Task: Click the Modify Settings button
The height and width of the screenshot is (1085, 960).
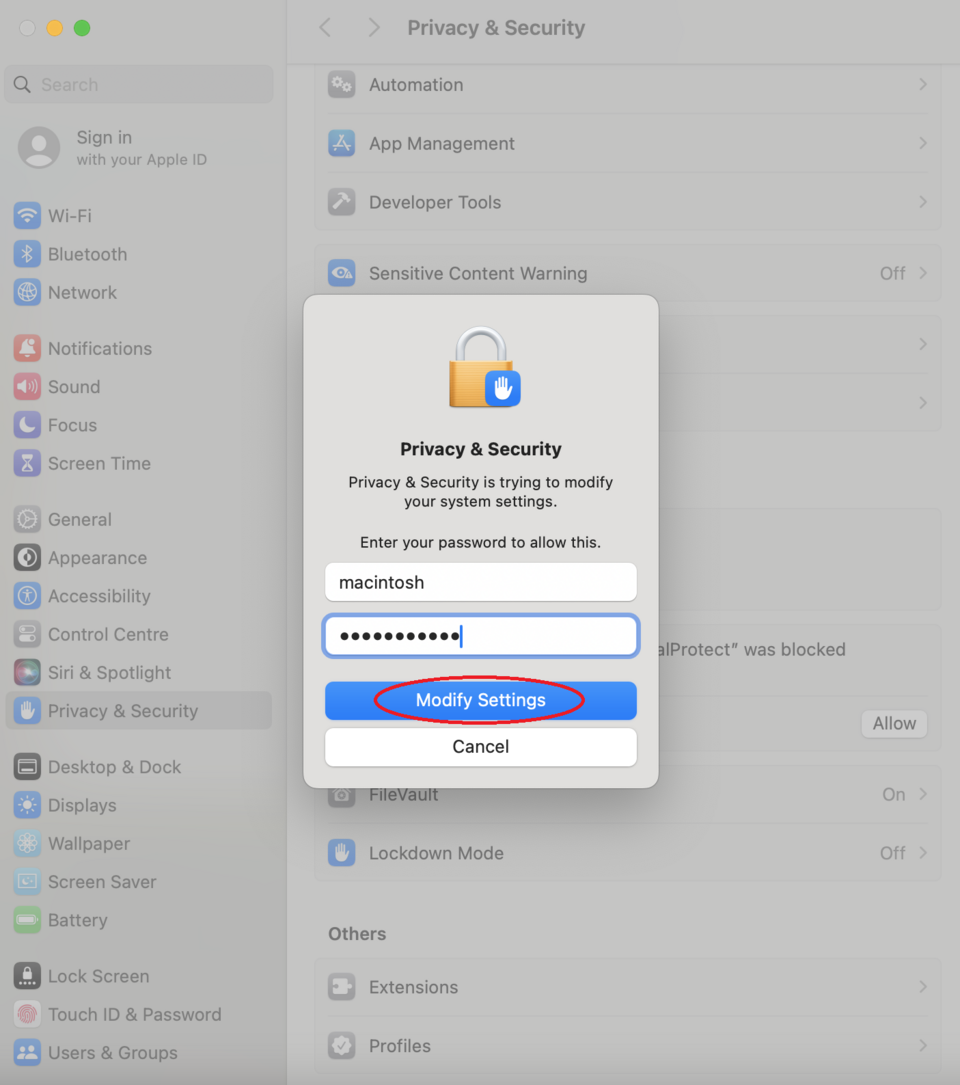Action: click(480, 700)
